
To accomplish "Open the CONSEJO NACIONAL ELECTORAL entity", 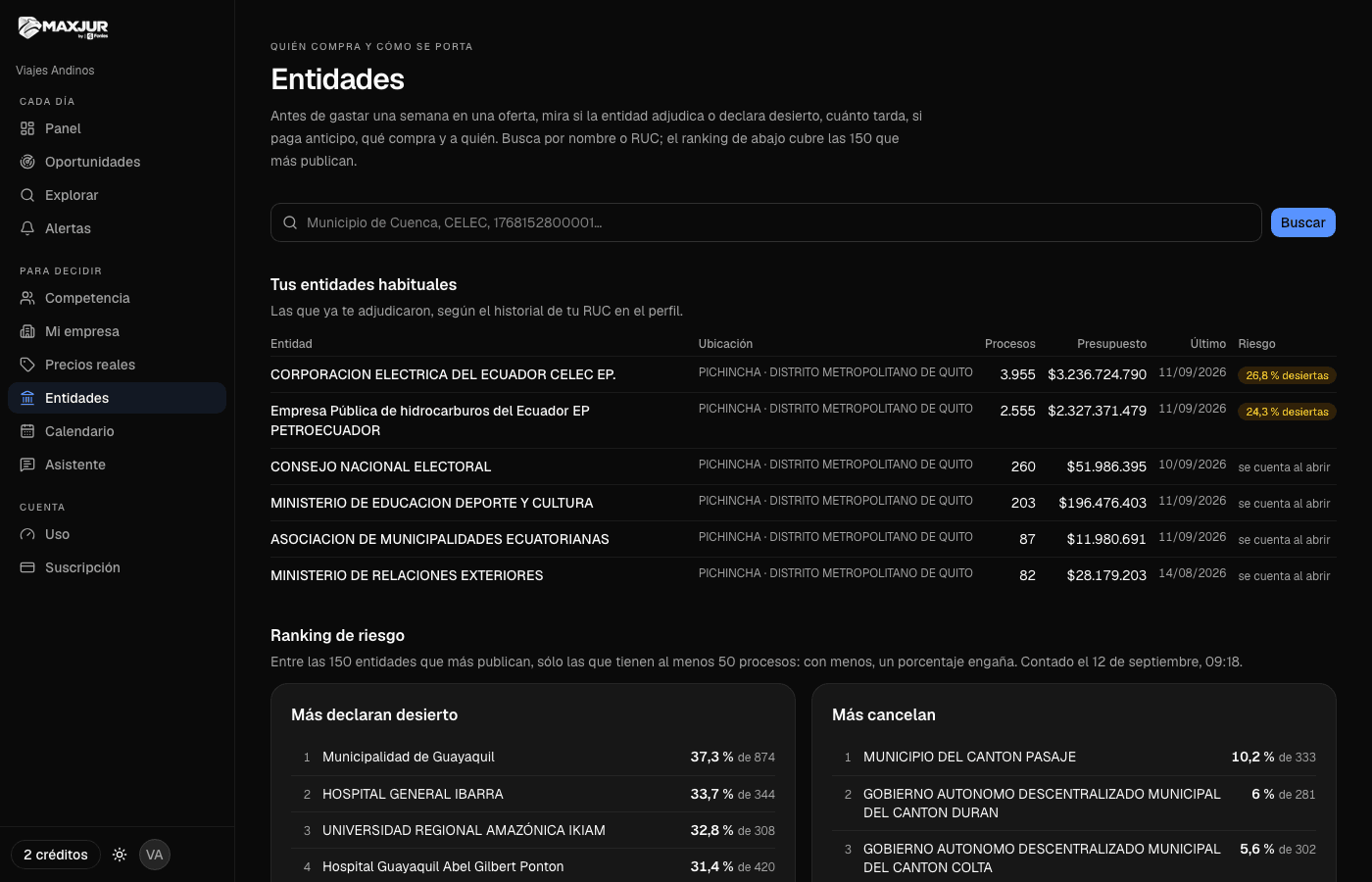I will tap(381, 466).
